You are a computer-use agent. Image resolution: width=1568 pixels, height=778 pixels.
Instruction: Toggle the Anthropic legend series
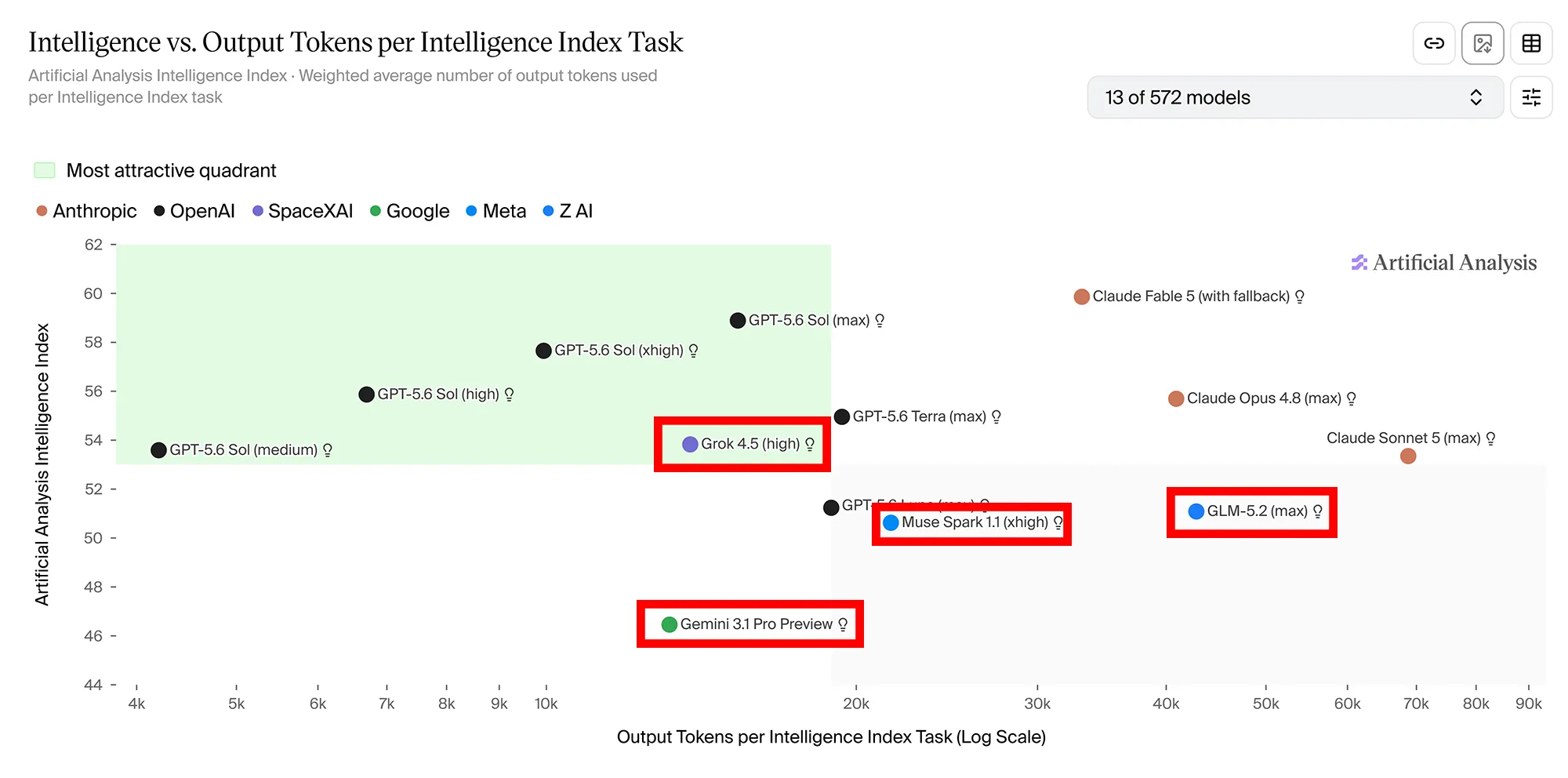[86, 211]
